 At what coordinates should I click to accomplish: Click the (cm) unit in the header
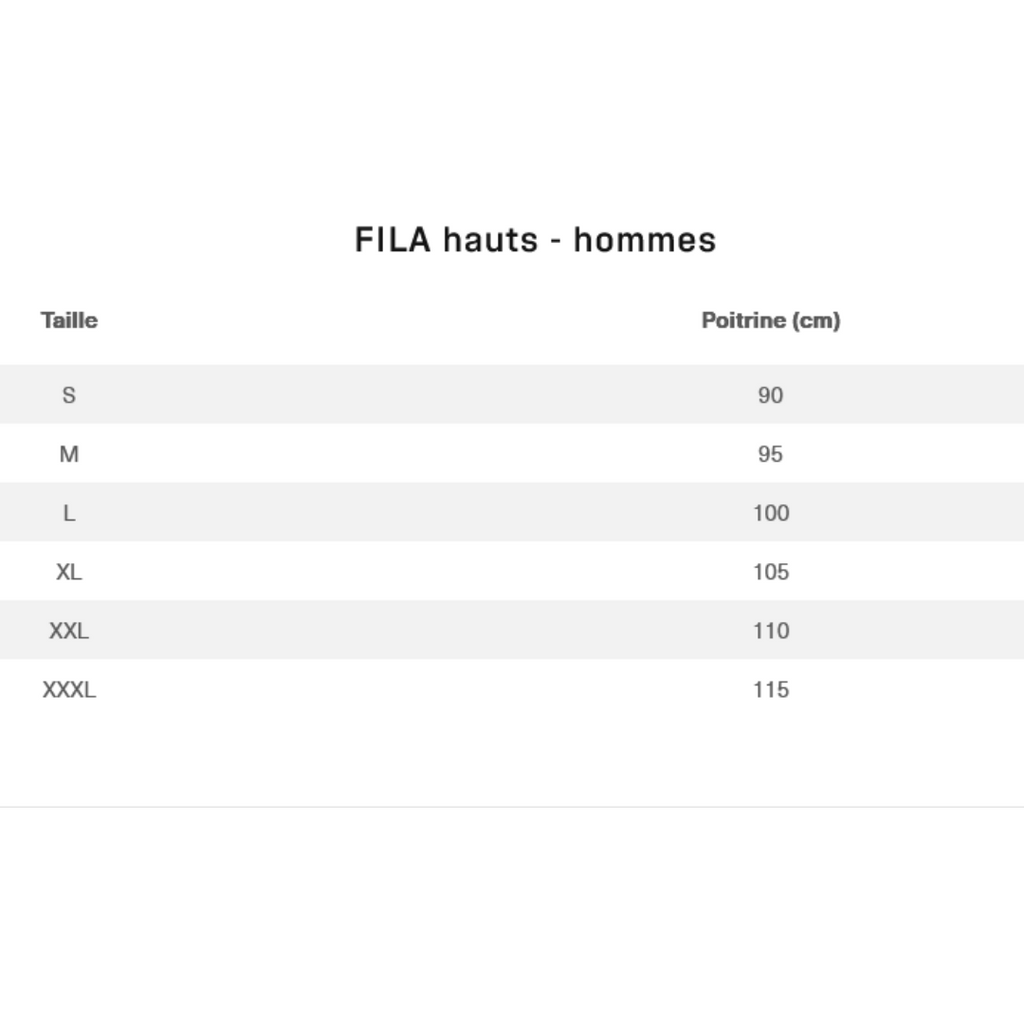[x=816, y=320]
